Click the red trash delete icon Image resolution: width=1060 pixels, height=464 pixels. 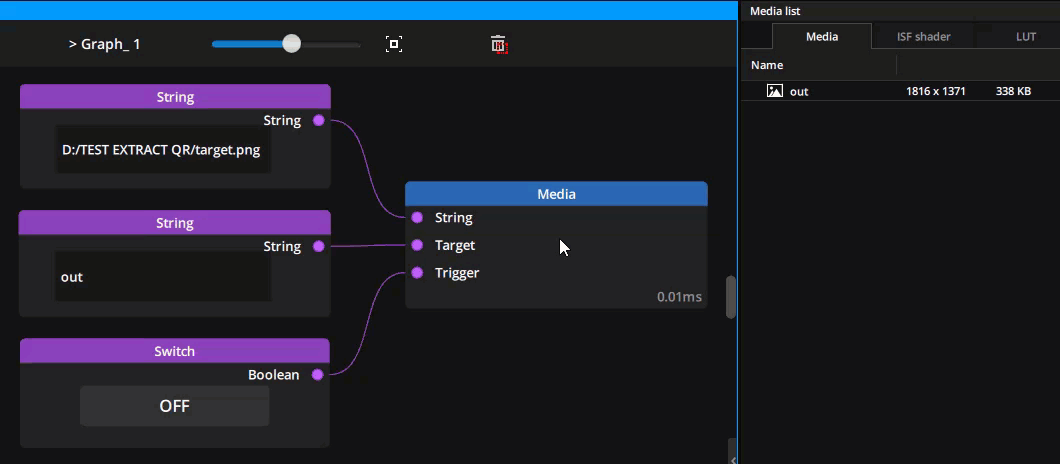click(x=499, y=44)
